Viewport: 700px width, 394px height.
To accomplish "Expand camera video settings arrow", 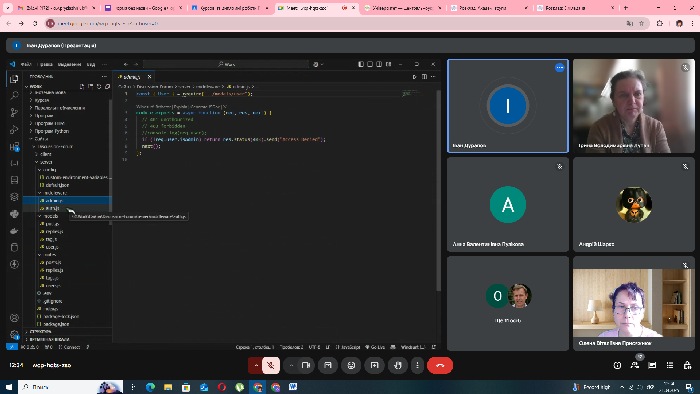I will [291, 365].
